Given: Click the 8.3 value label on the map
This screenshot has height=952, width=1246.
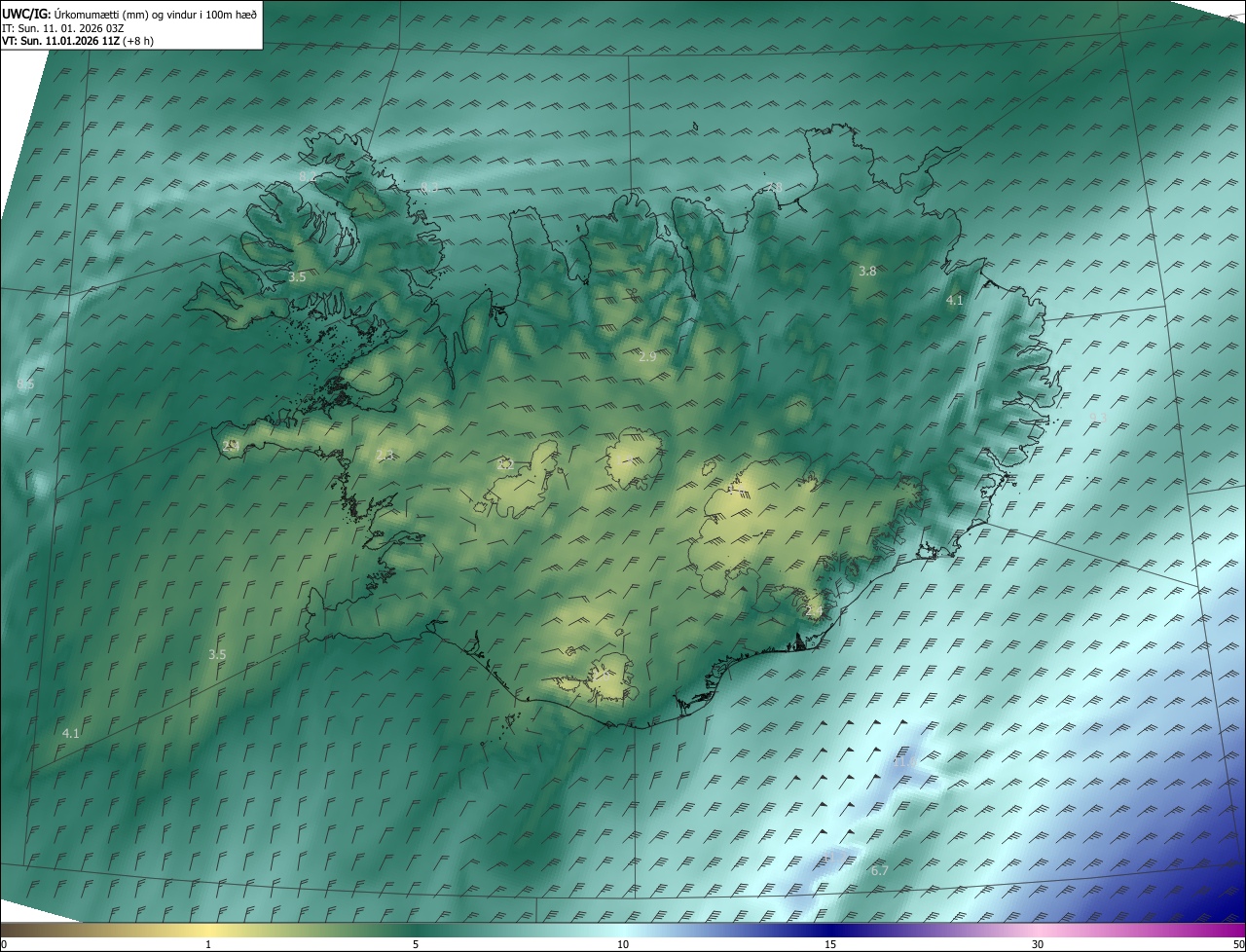Looking at the screenshot, I should [x=429, y=187].
